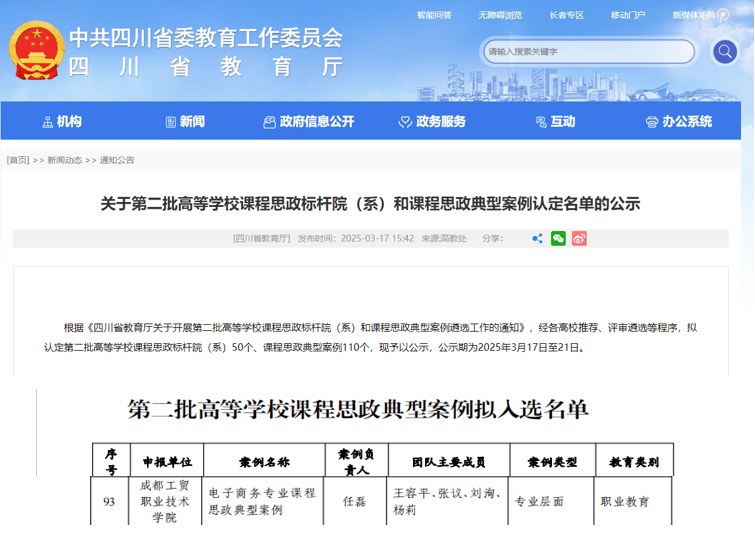Go to 首页 breadcrumb
Image resolution: width=755 pixels, height=533 pixels.
[18, 160]
